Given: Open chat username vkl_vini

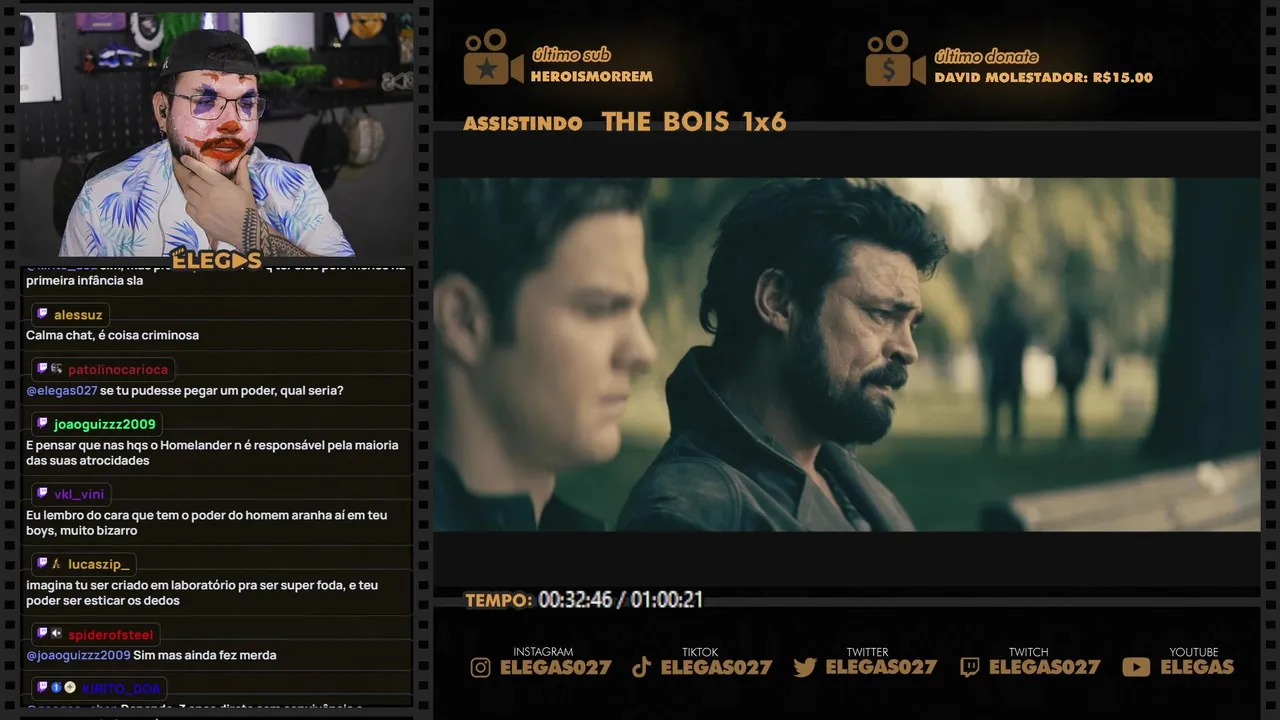Looking at the screenshot, I should point(79,495).
